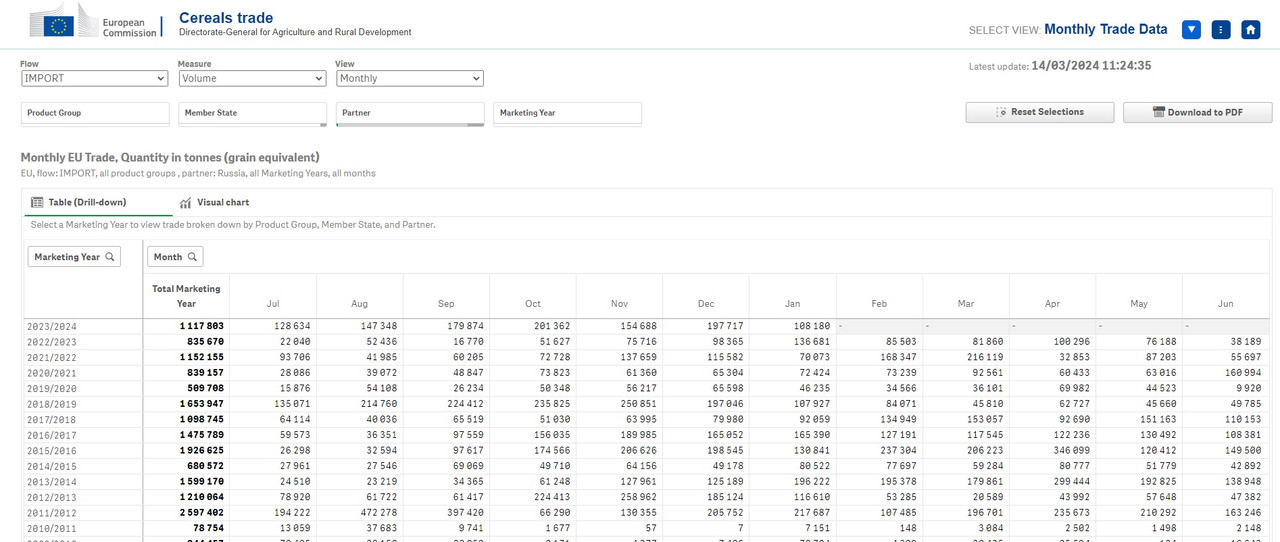The height and width of the screenshot is (542, 1280).
Task: Click the Total Marketing Year column header
Action: tap(186, 296)
